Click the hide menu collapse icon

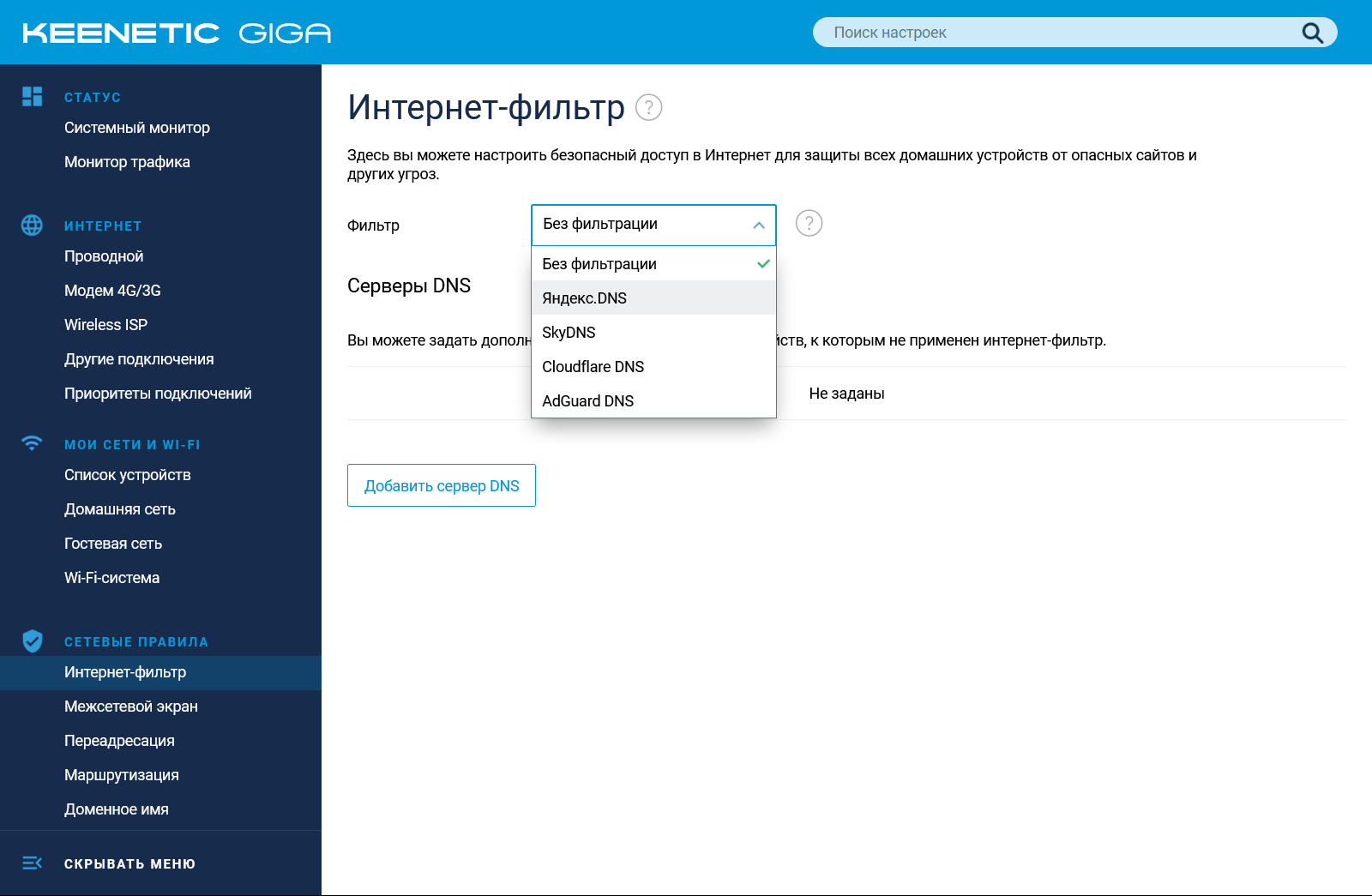32,863
